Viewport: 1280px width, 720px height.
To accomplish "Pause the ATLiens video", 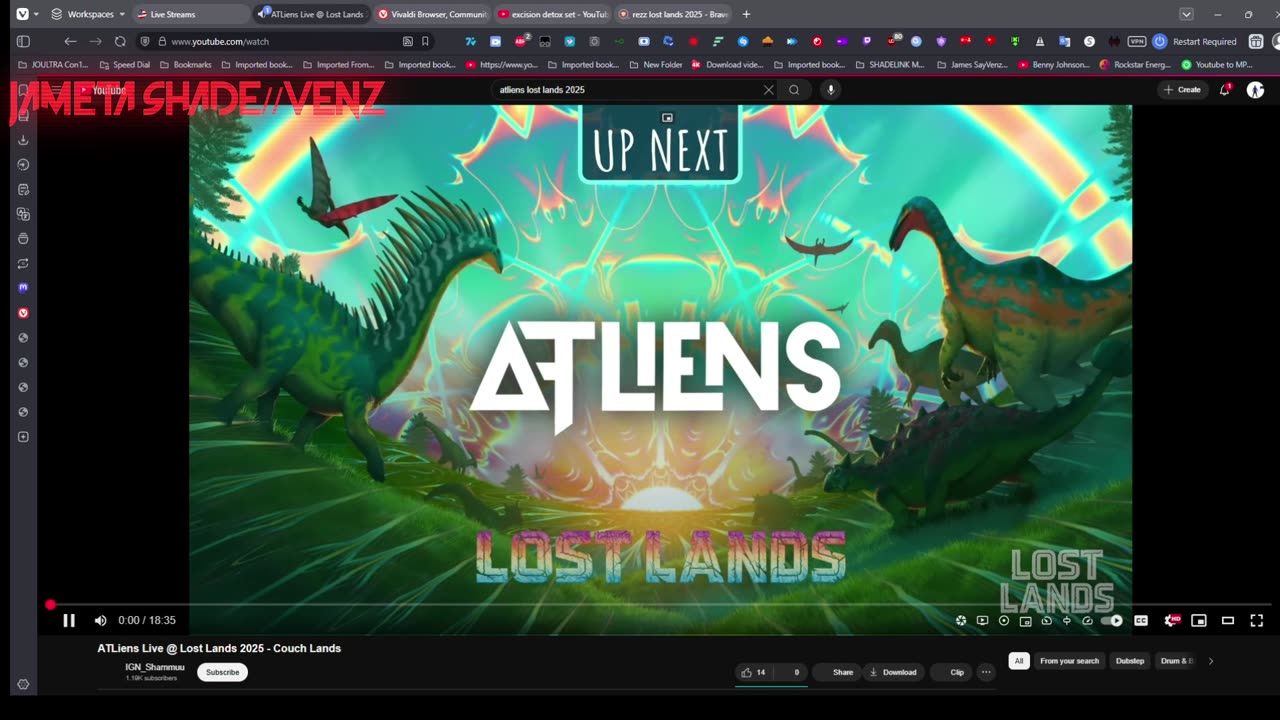I will pyautogui.click(x=69, y=620).
